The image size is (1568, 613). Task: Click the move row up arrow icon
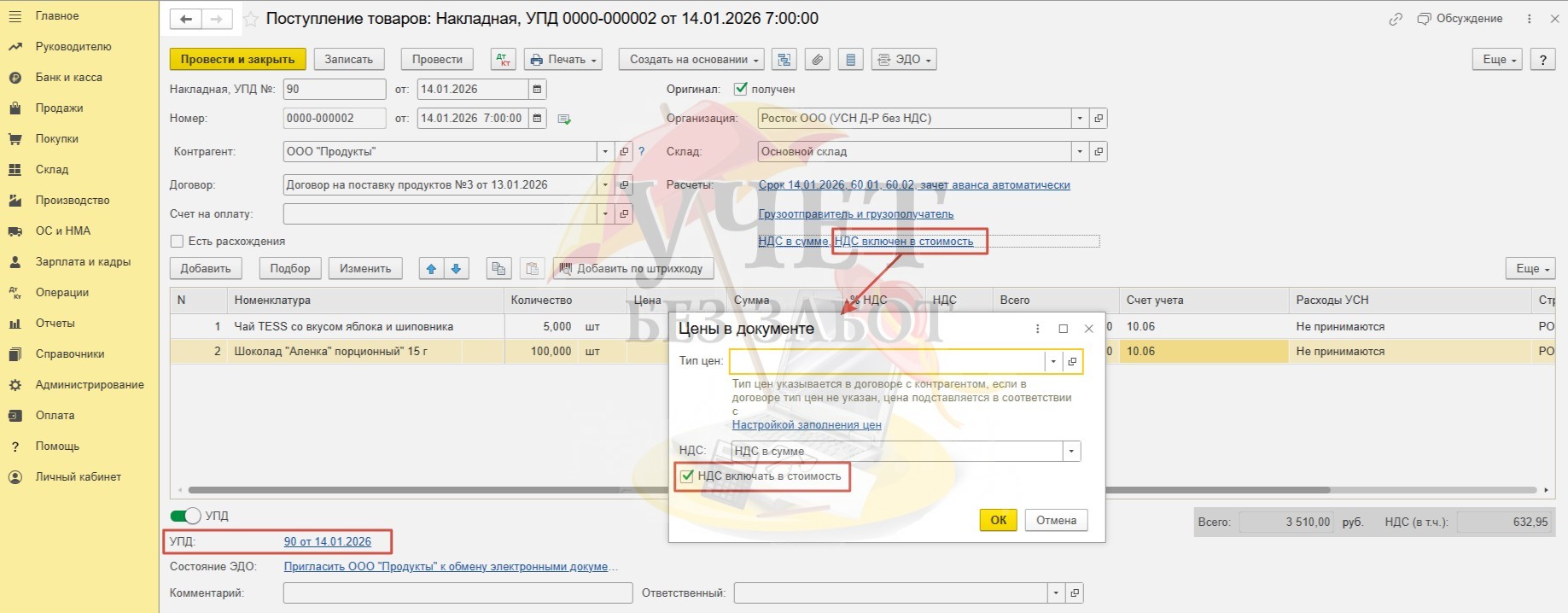pyautogui.click(x=431, y=269)
